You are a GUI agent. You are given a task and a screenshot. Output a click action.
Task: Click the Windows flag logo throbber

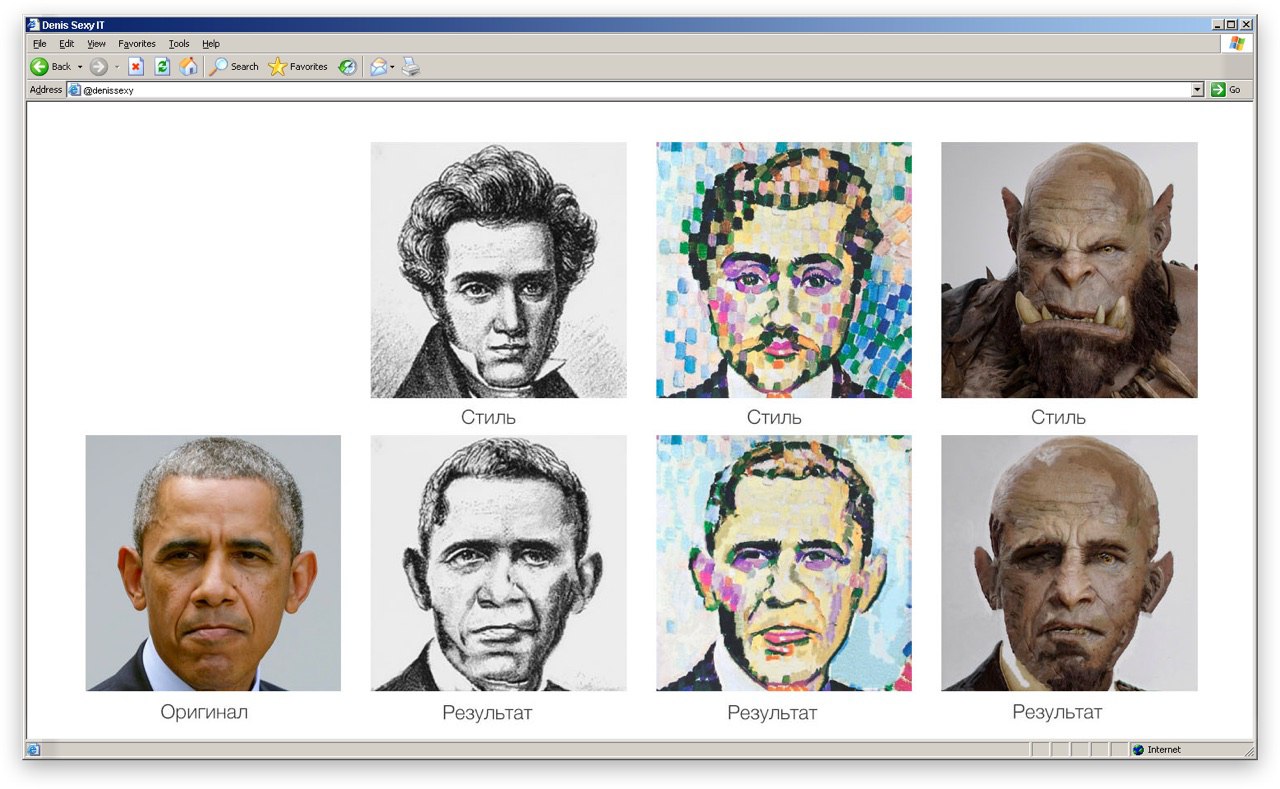(1237, 44)
